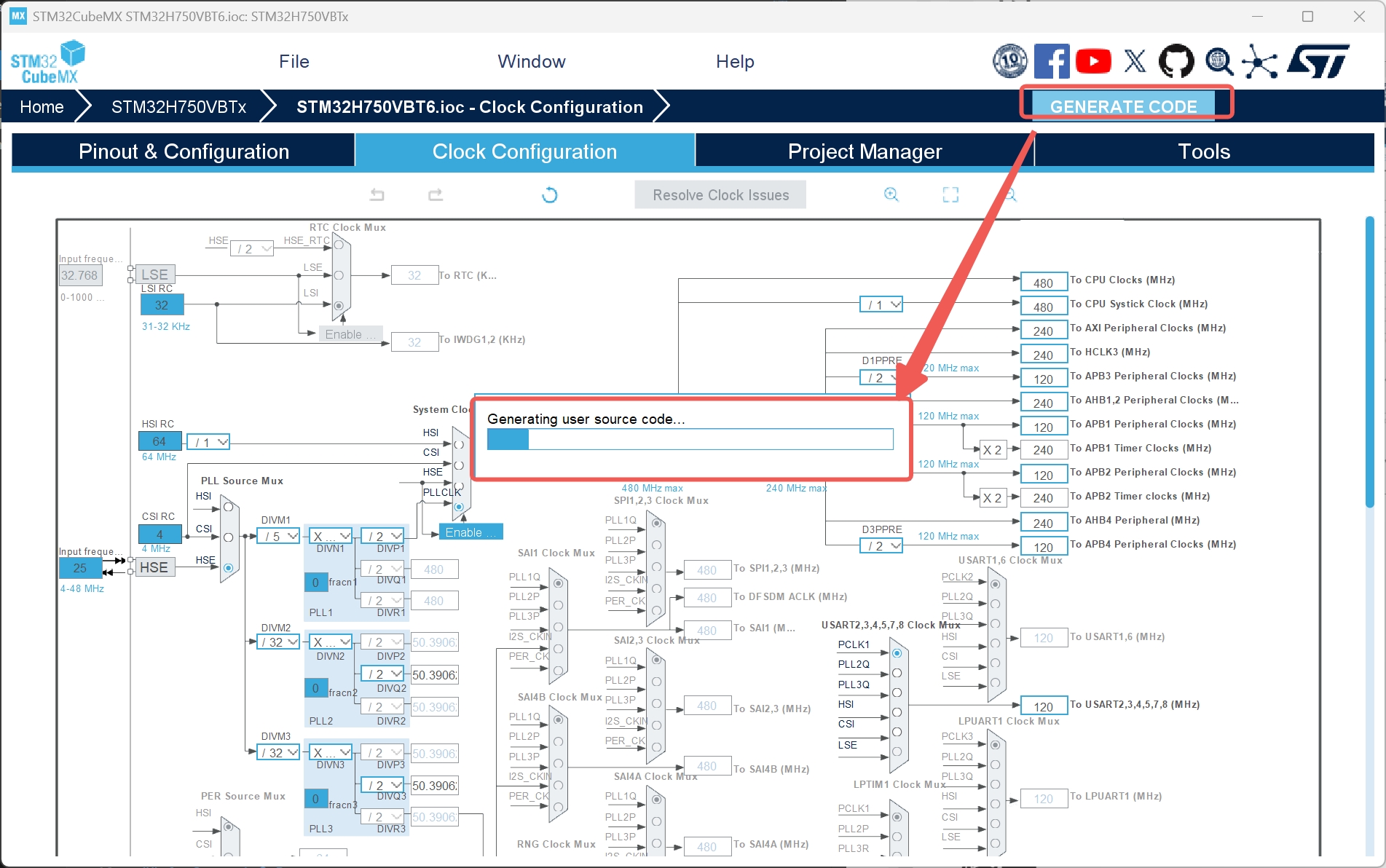Viewport: 1386px width, 868px height.
Task: Click the fracn1 value field
Action: point(315,582)
